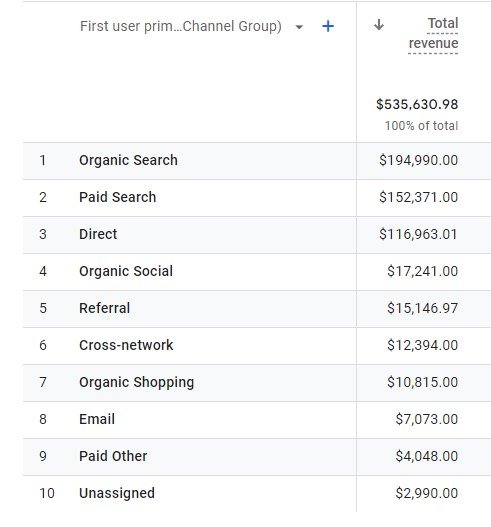Screen dimensions: 491x527
Task: Select the Organic Social channel
Action: [x=257, y=272]
